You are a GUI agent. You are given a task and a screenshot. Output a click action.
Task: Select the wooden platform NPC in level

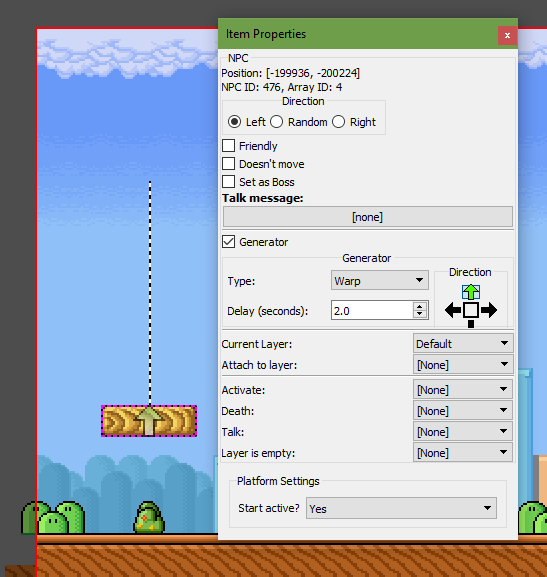click(149, 421)
